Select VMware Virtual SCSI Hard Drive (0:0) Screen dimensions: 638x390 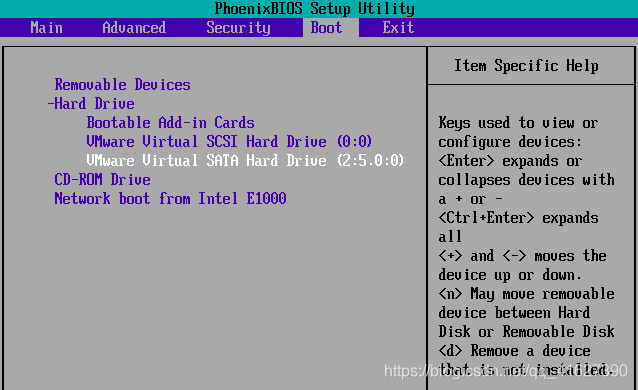click(229, 142)
